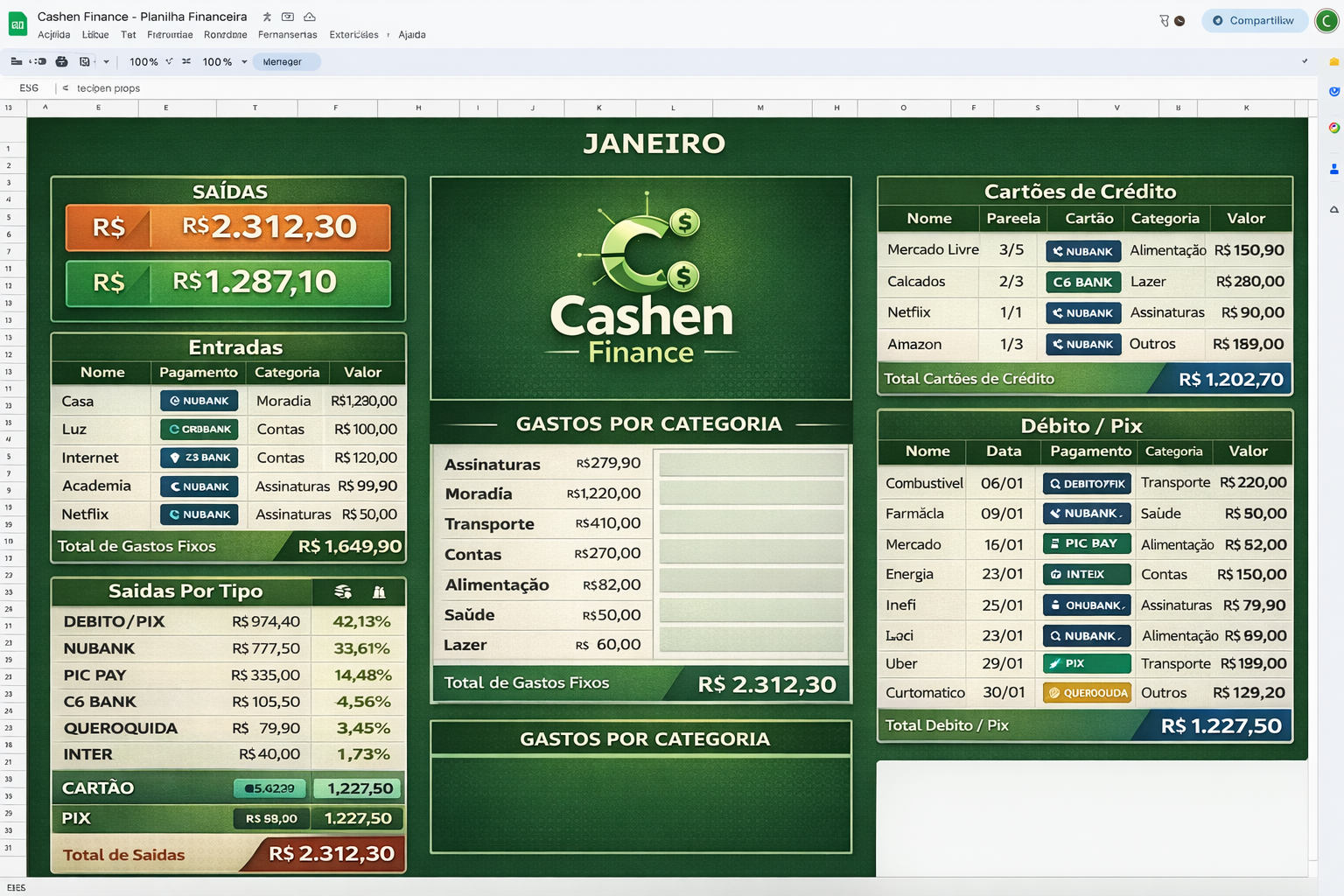Click the Compartilhar share button
Image resolution: width=1344 pixels, height=896 pixels.
tap(1254, 20)
